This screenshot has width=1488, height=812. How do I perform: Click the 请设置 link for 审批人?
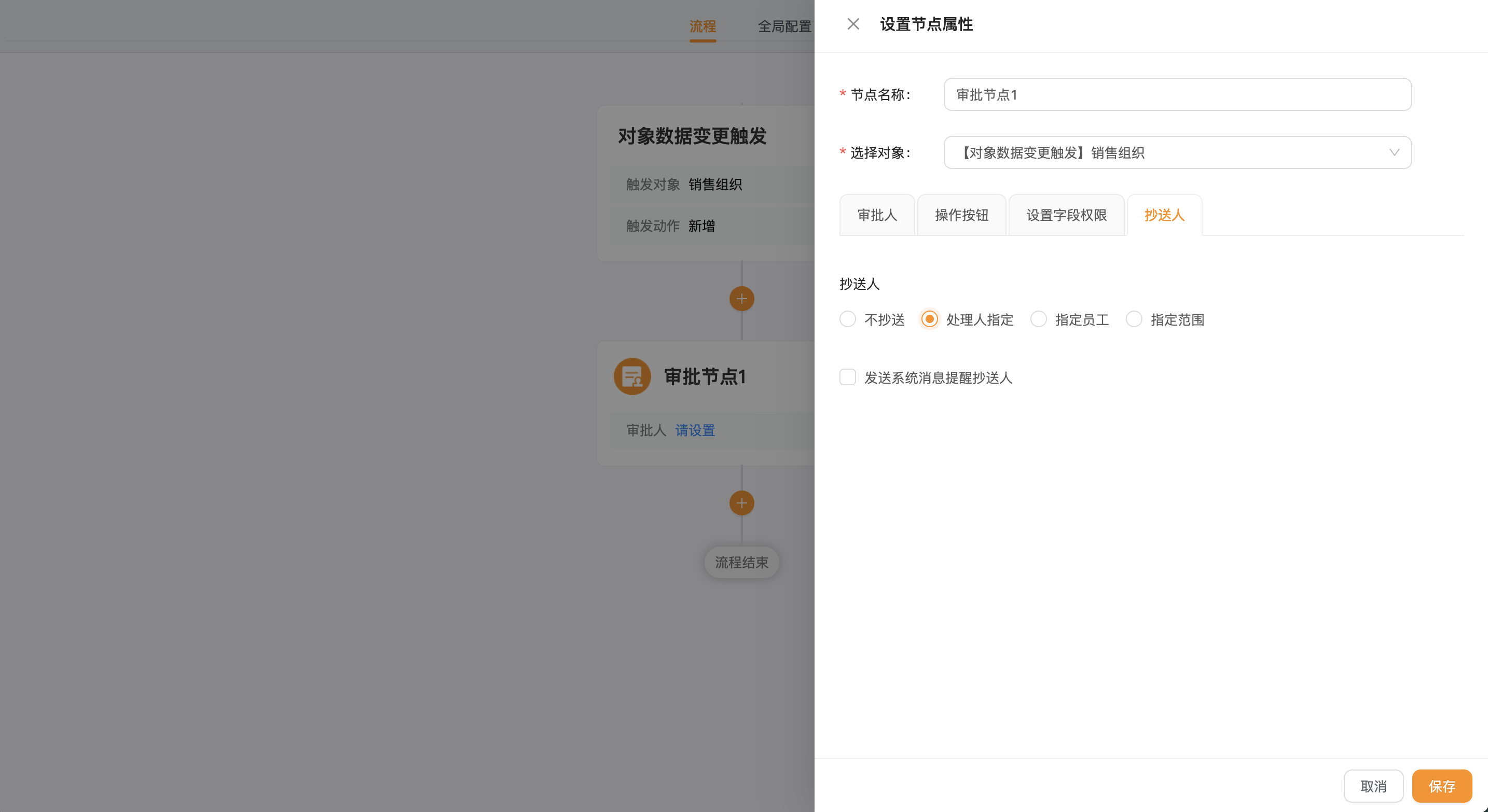click(x=695, y=430)
